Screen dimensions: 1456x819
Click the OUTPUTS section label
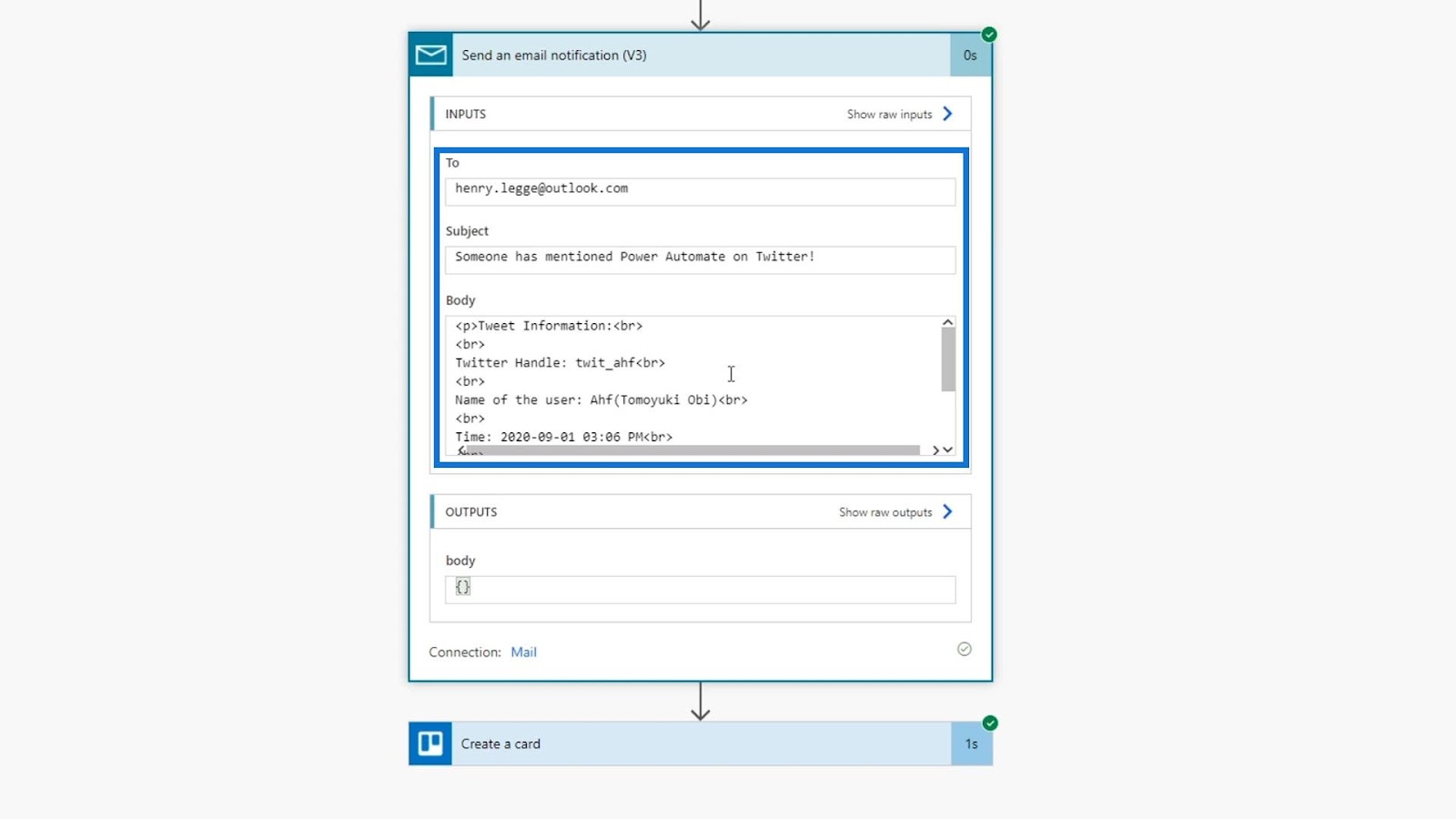click(x=470, y=512)
